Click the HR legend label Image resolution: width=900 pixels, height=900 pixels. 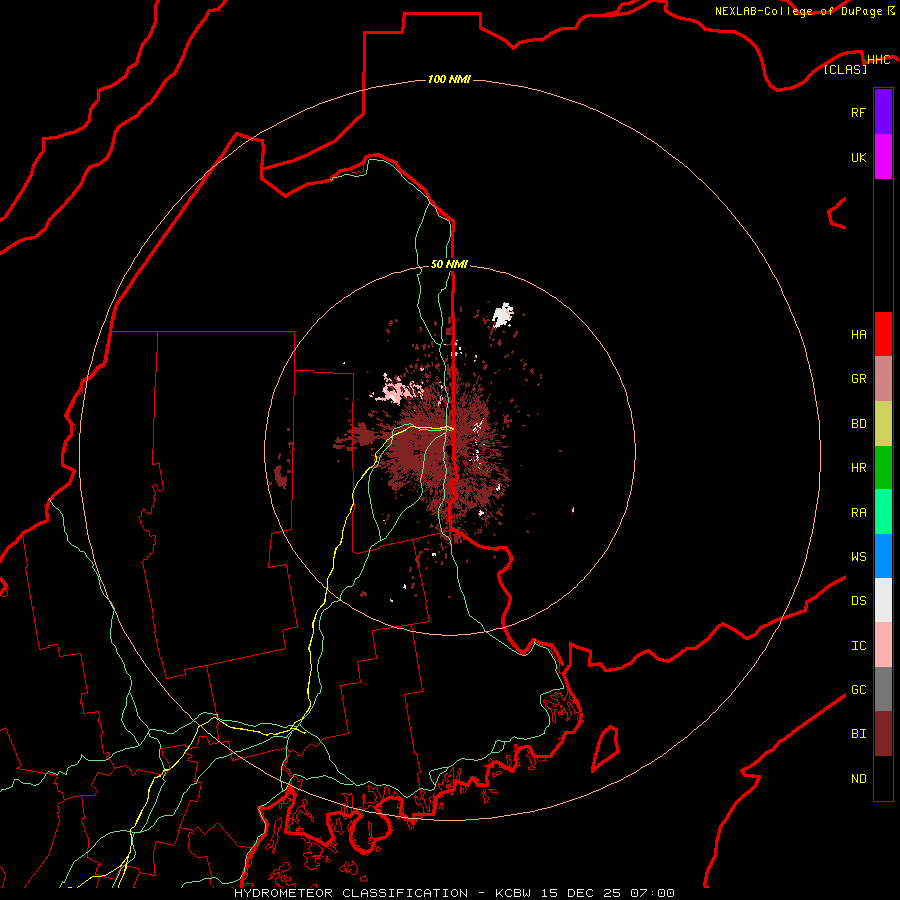858,468
